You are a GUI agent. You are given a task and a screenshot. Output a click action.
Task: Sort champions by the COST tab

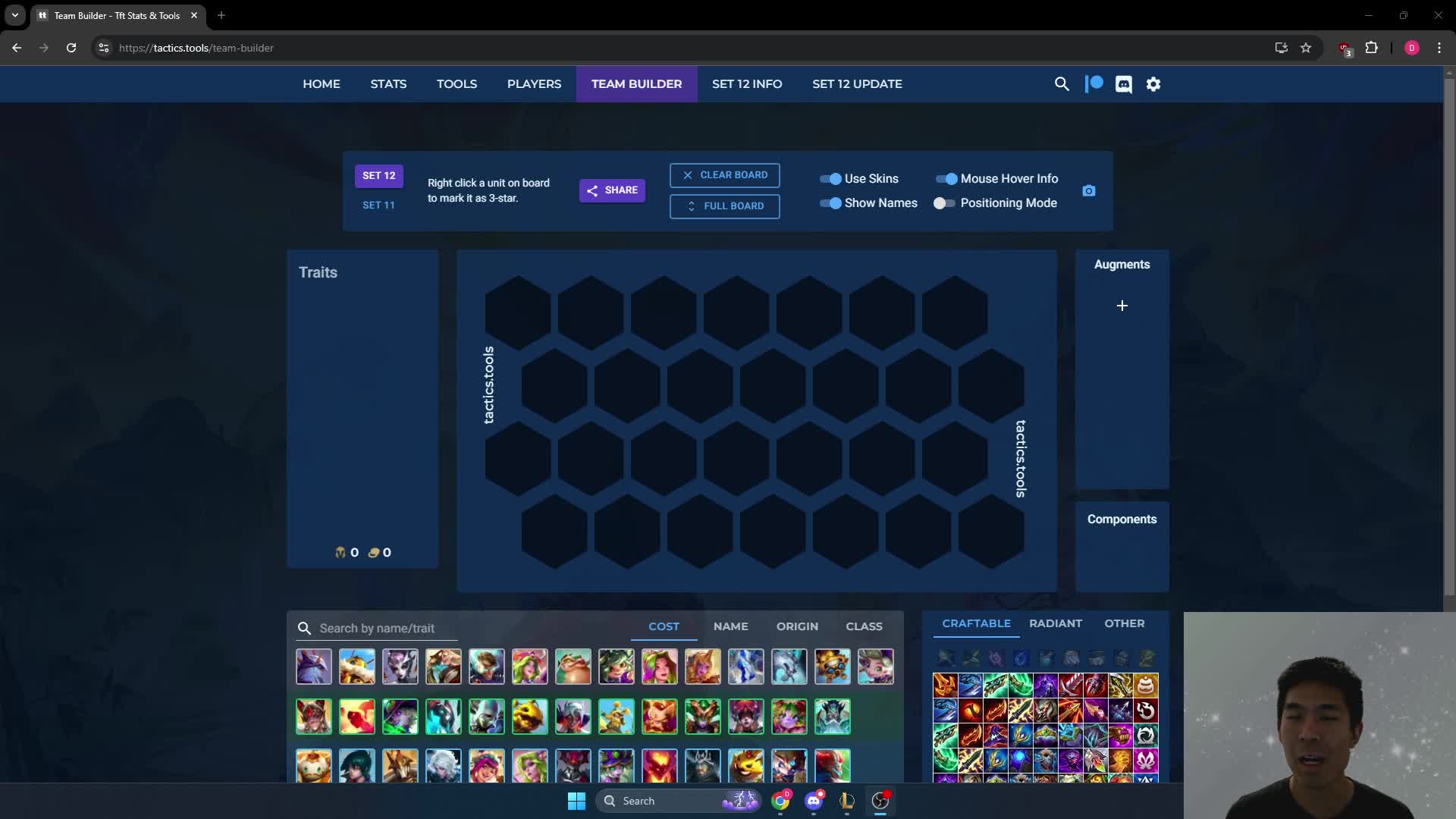[664, 626]
